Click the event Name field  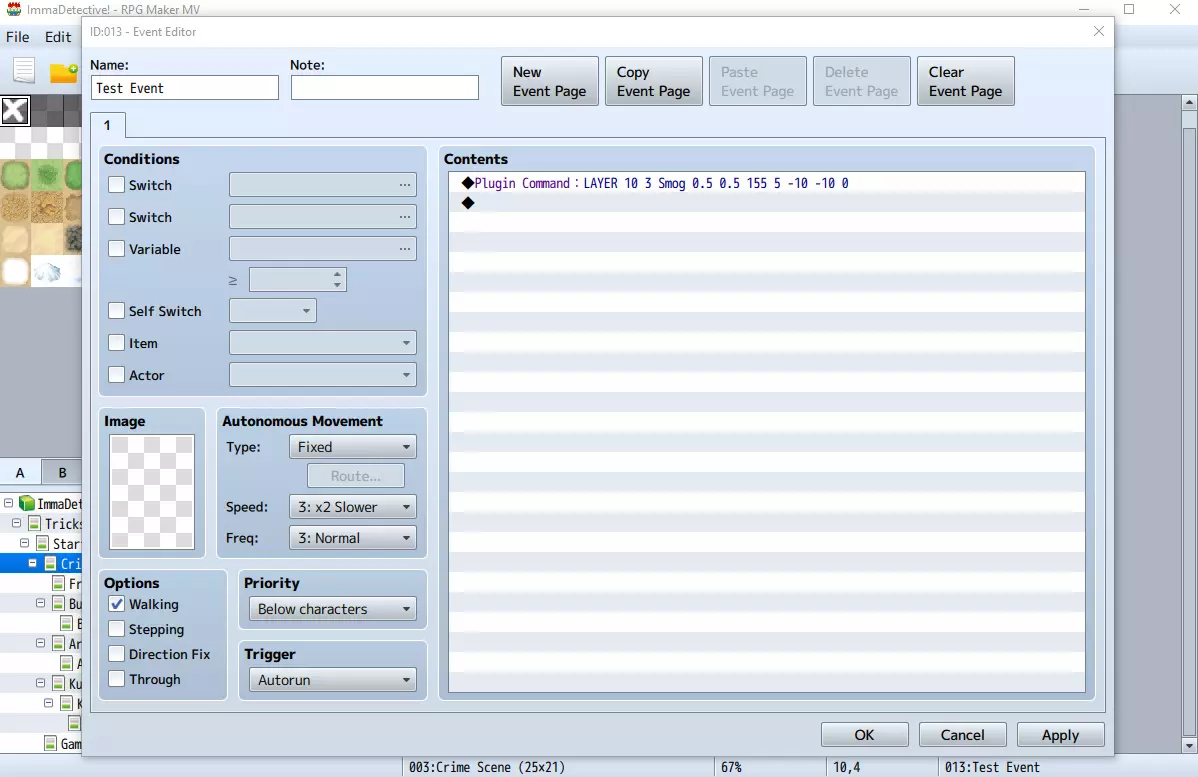coord(185,88)
